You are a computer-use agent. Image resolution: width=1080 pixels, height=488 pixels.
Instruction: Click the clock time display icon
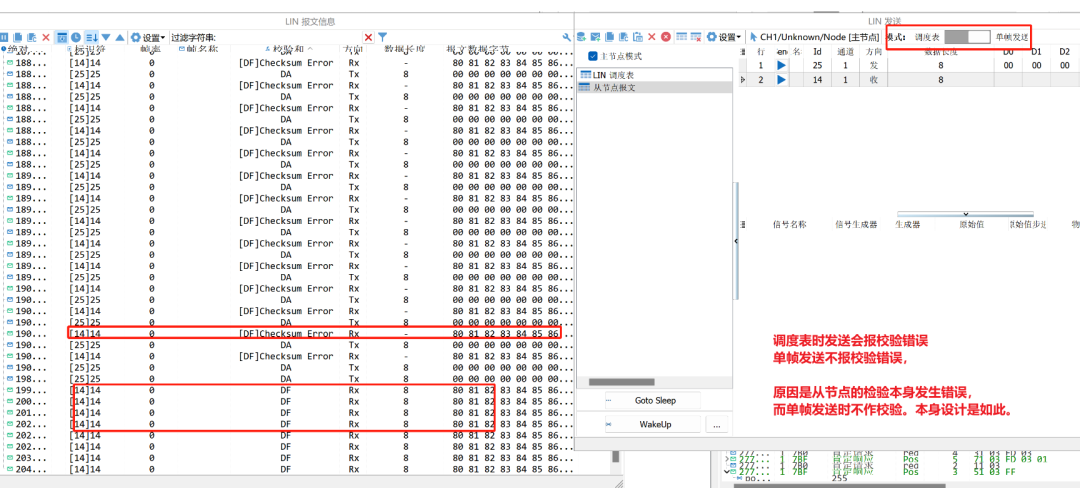[x=76, y=37]
